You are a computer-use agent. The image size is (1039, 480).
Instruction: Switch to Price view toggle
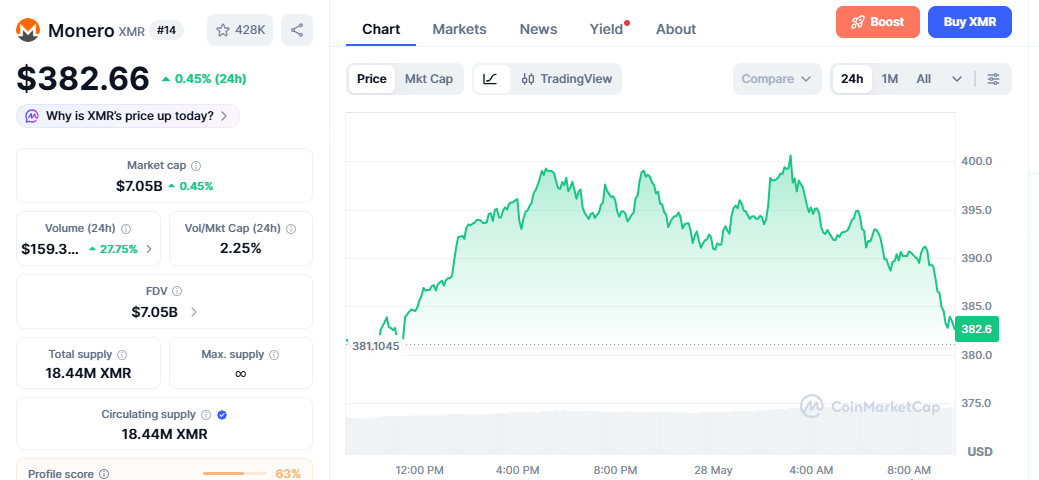[x=372, y=79]
